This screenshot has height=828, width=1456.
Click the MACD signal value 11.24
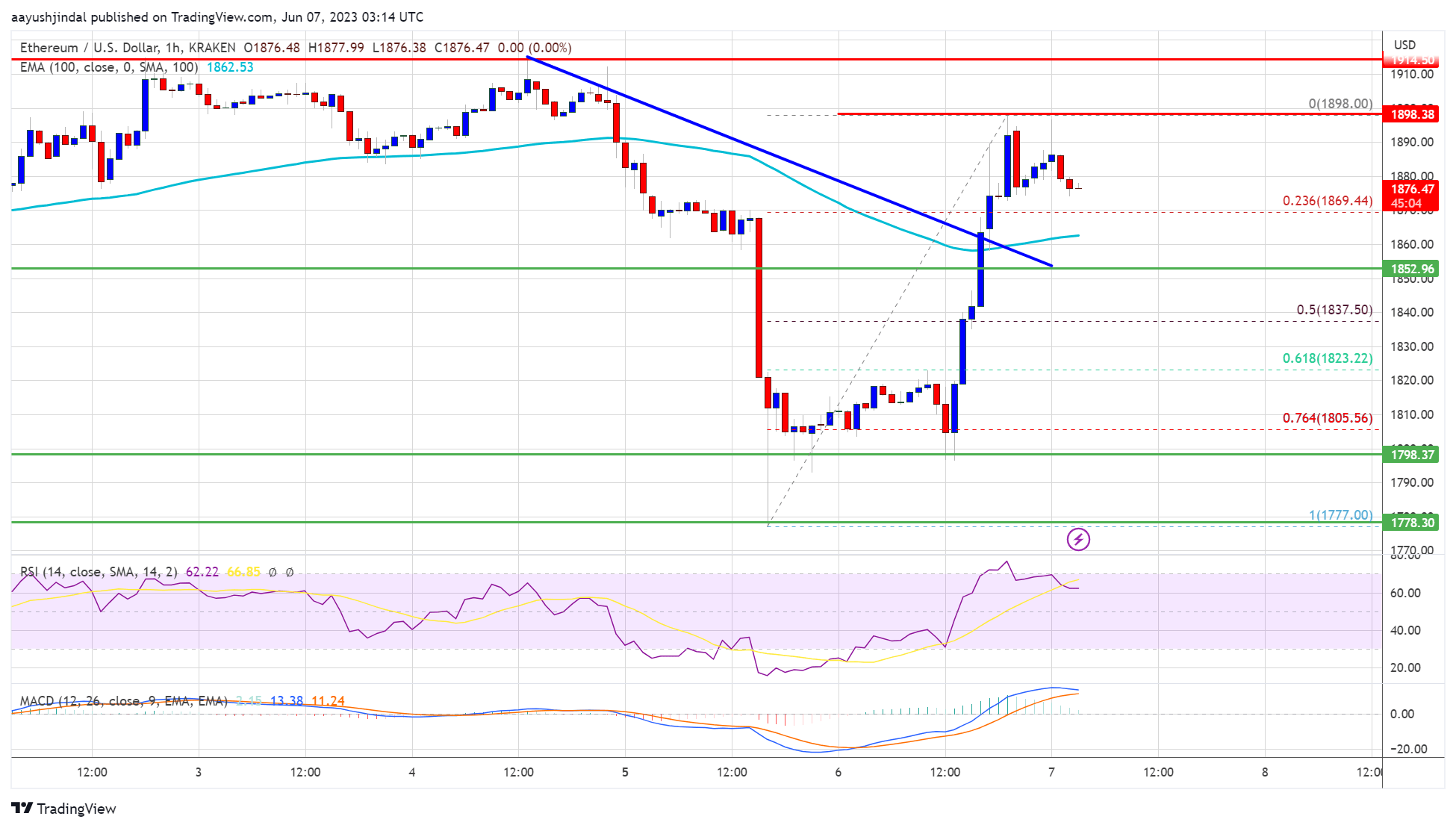pos(328,701)
